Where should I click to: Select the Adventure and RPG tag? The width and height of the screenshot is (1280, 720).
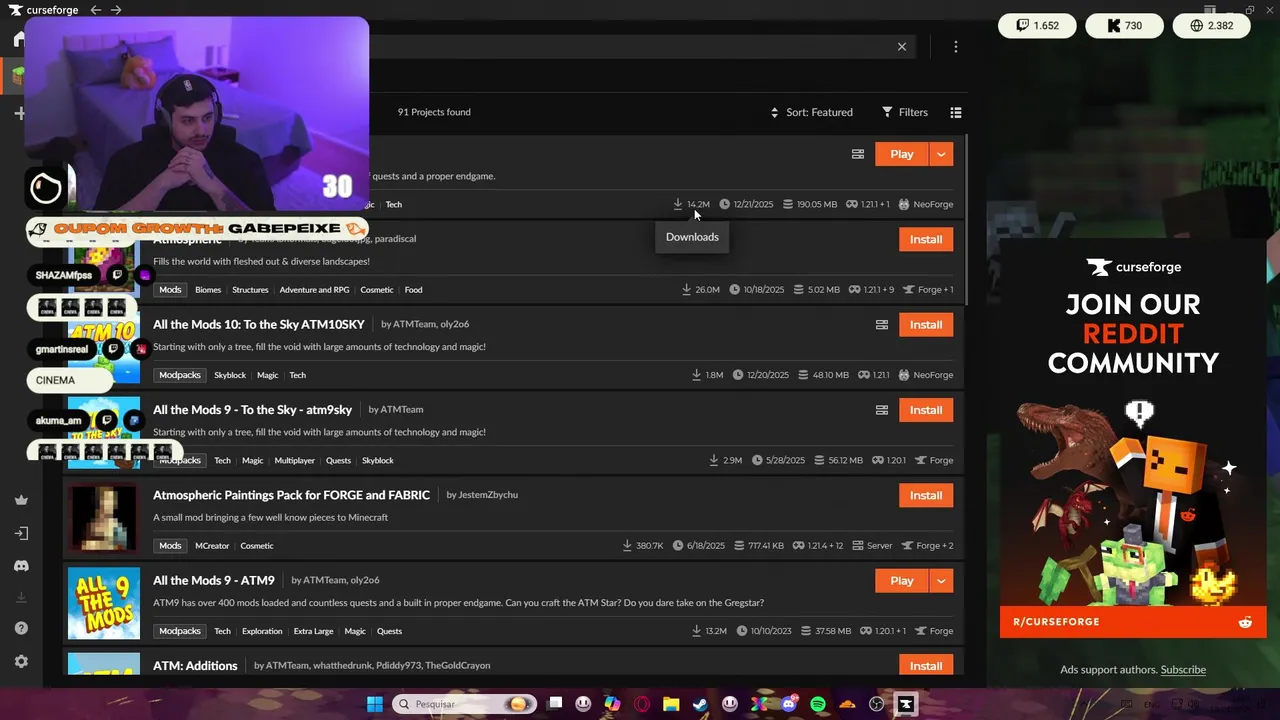314,290
